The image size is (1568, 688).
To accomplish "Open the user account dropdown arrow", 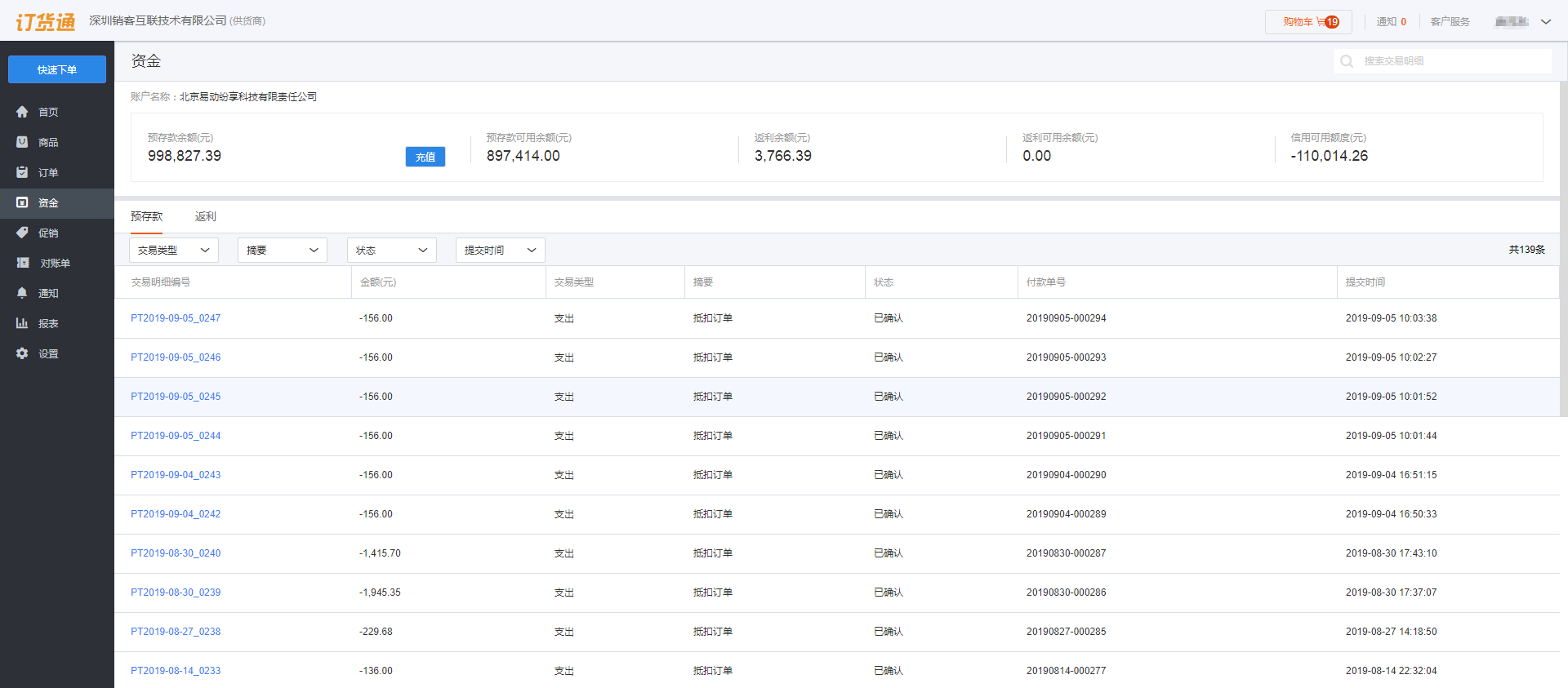I will point(1546,22).
